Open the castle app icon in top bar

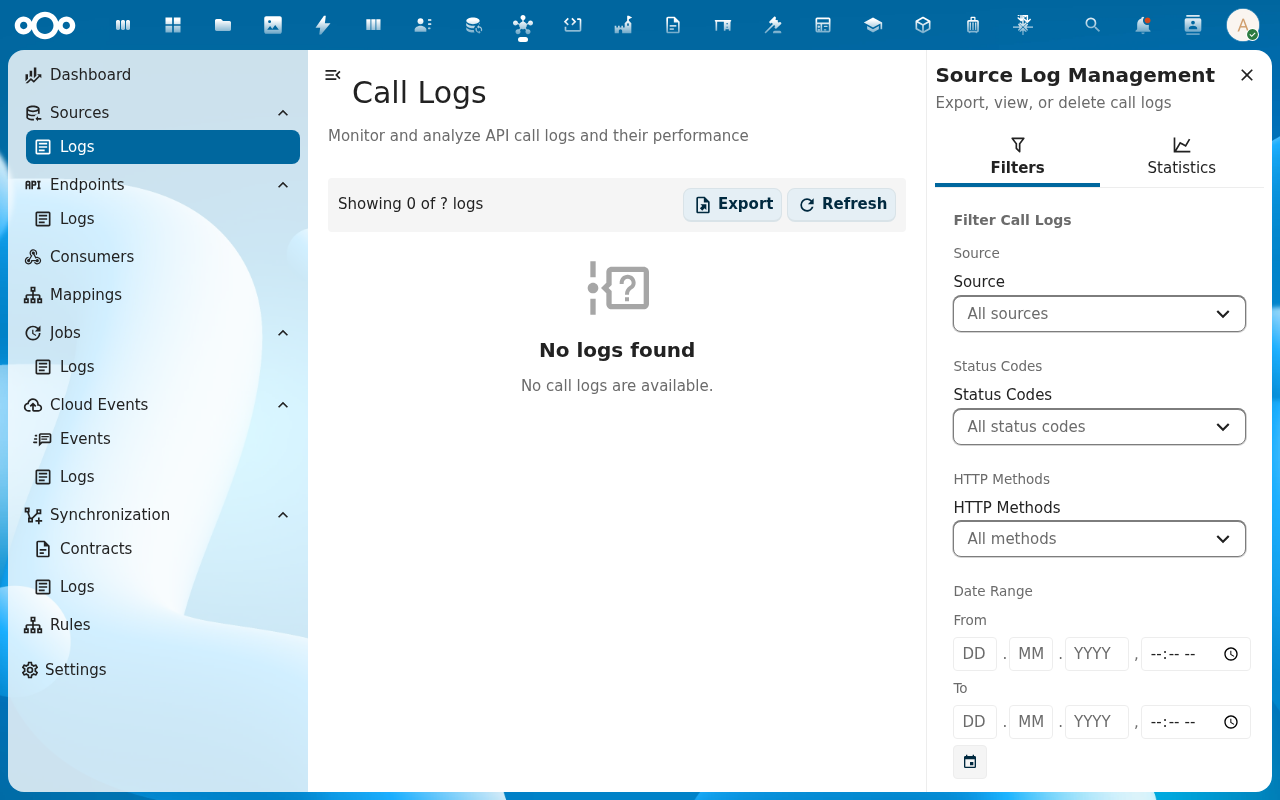623,25
